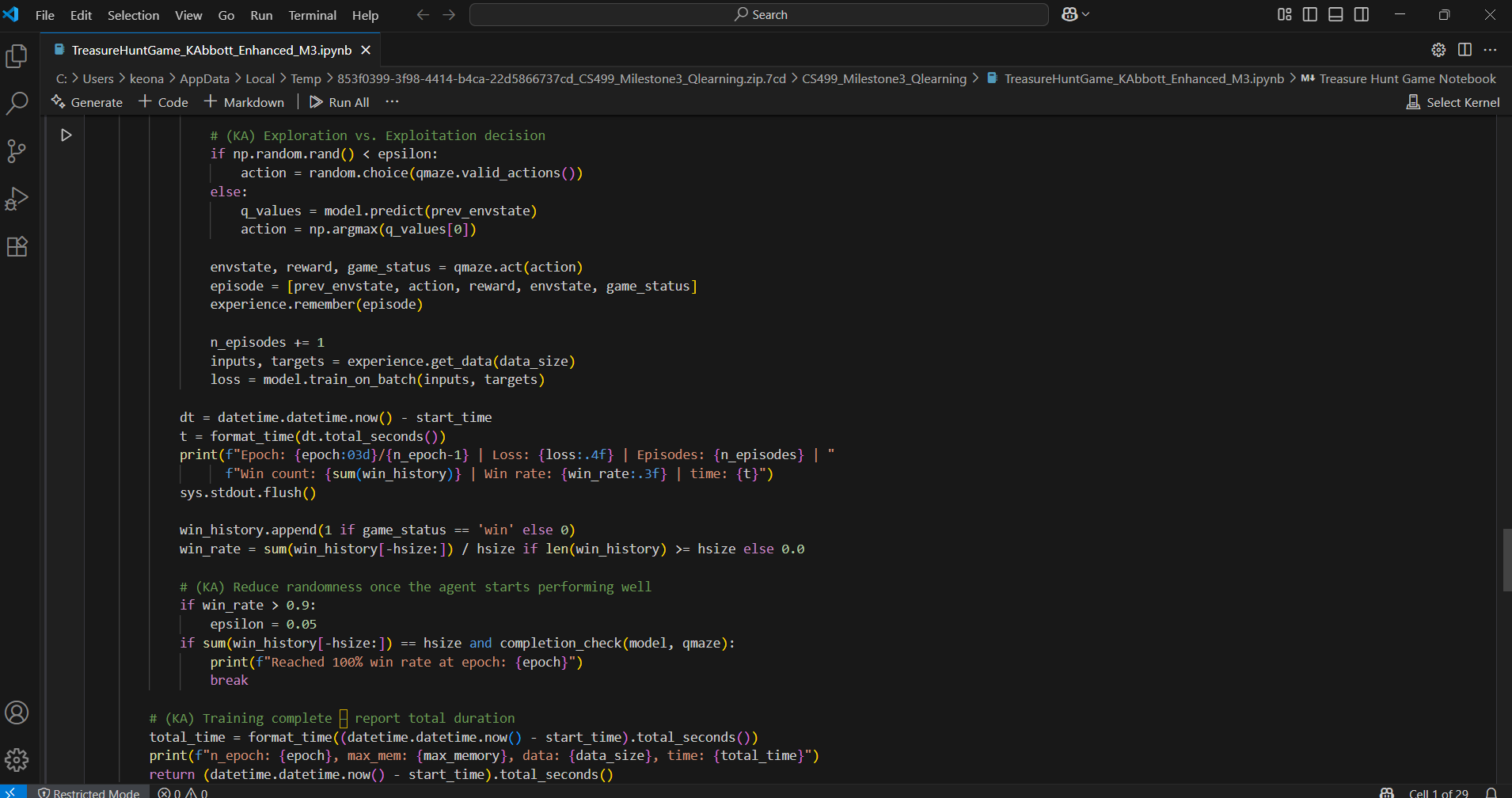Viewport: 1512px width, 798px height.
Task: Open notebook toolbar overflow ellipsis
Action: point(392,102)
